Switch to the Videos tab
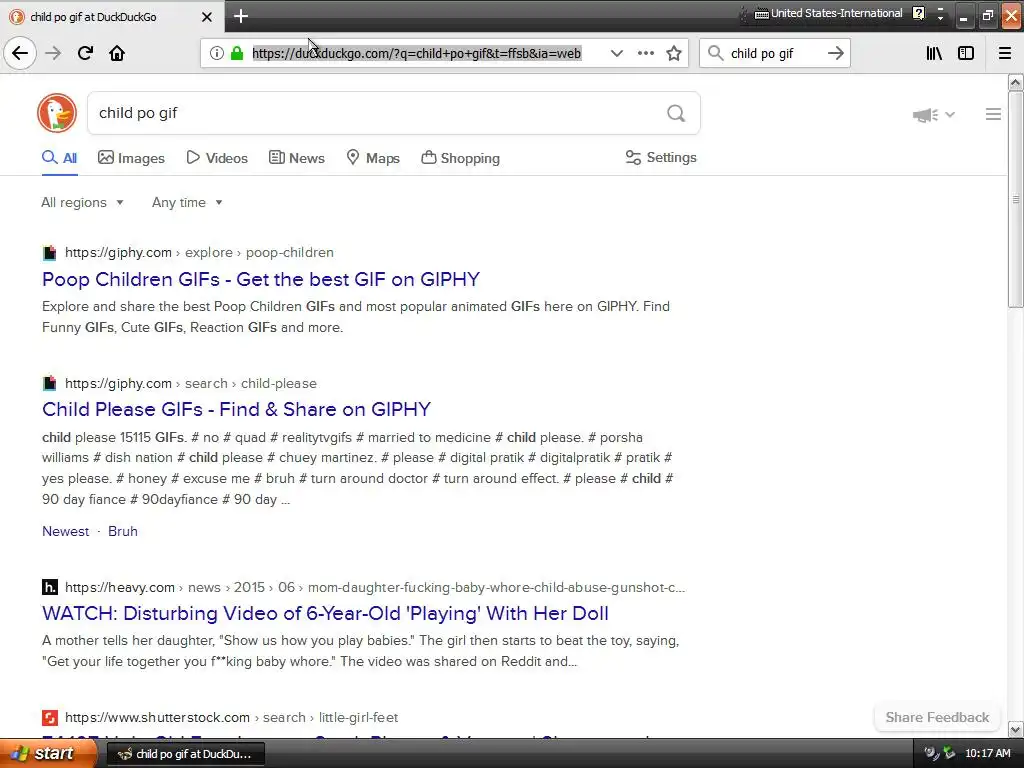The width and height of the screenshot is (1024, 768). [x=217, y=158]
